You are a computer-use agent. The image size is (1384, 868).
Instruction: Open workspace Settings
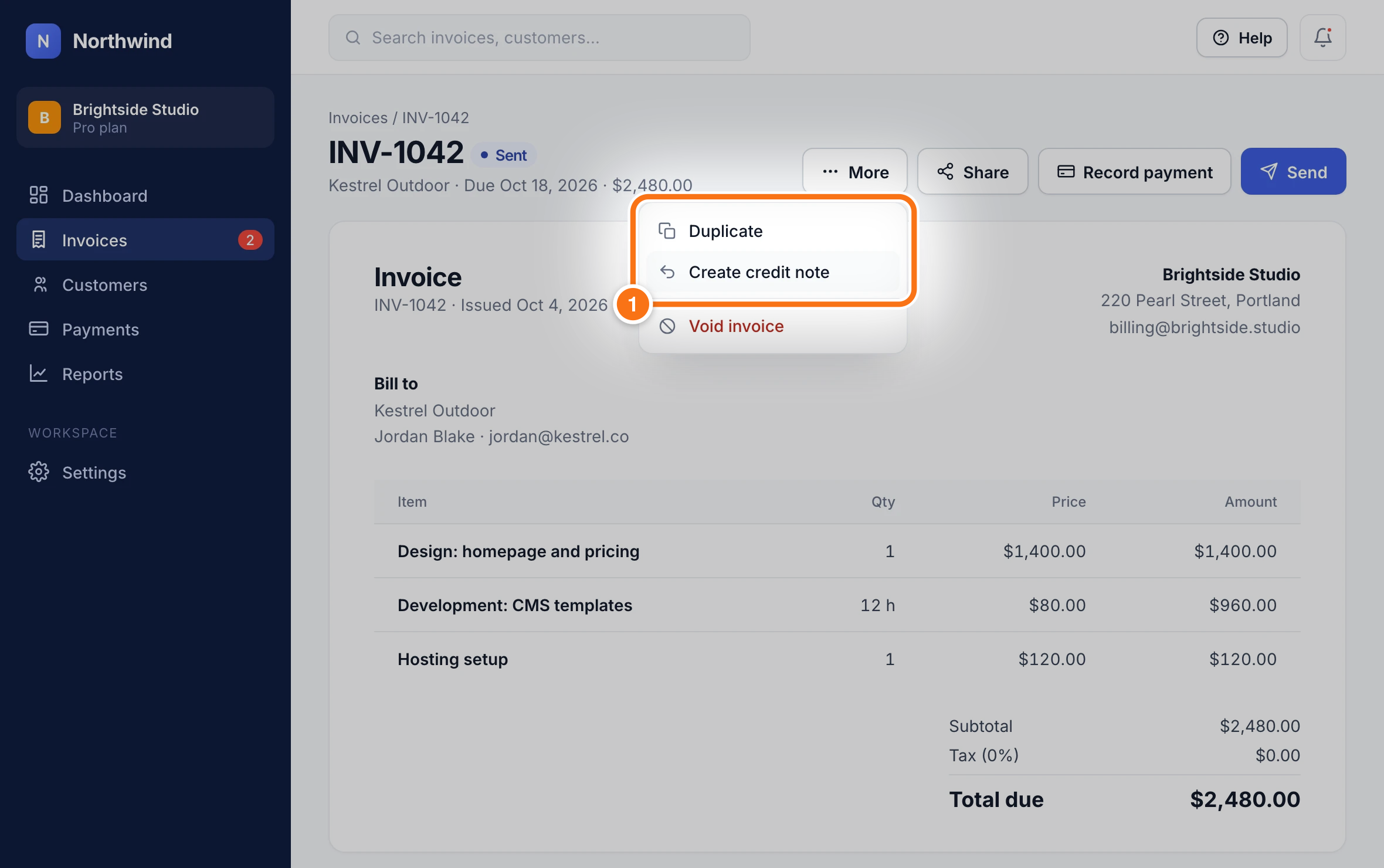(x=145, y=472)
